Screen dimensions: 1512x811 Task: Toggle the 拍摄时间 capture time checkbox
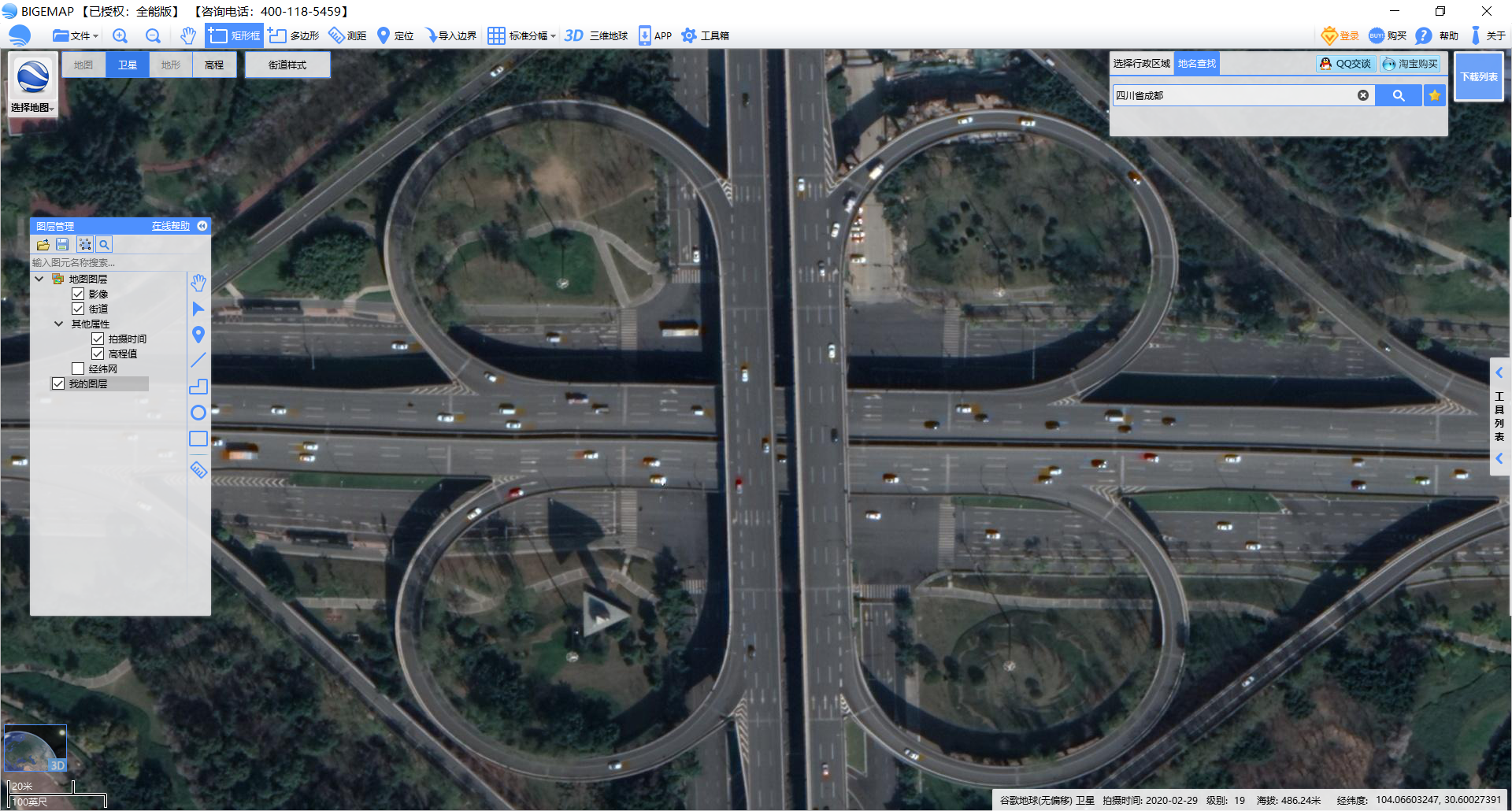pyautogui.click(x=98, y=339)
